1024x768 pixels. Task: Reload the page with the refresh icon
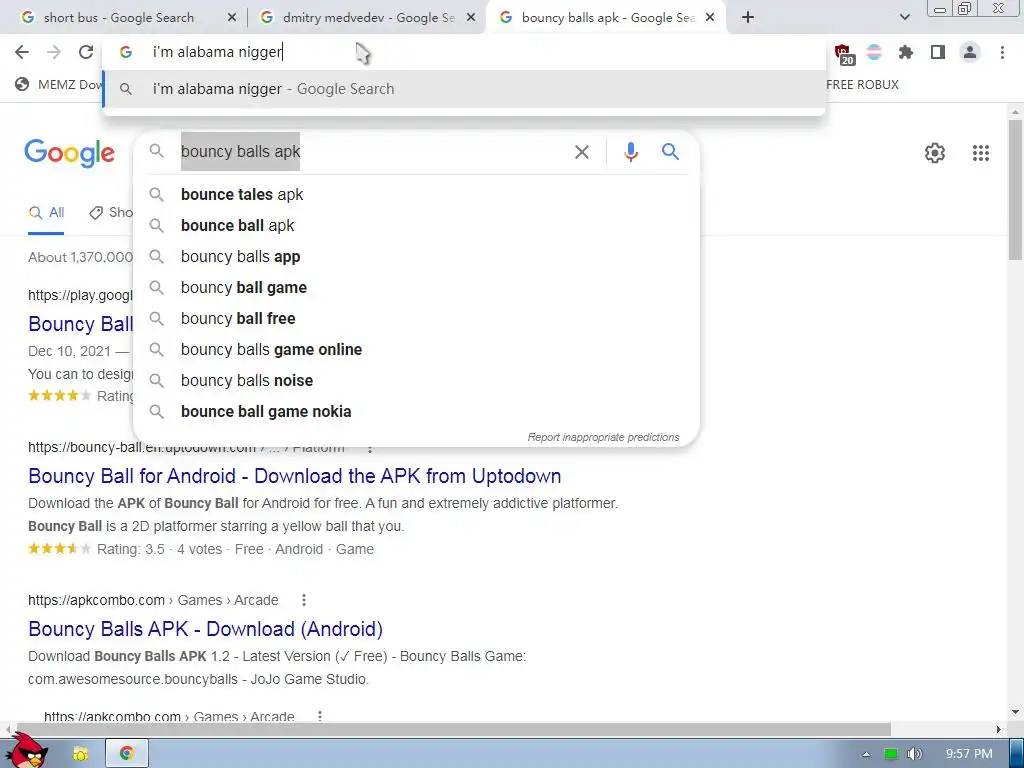86,52
